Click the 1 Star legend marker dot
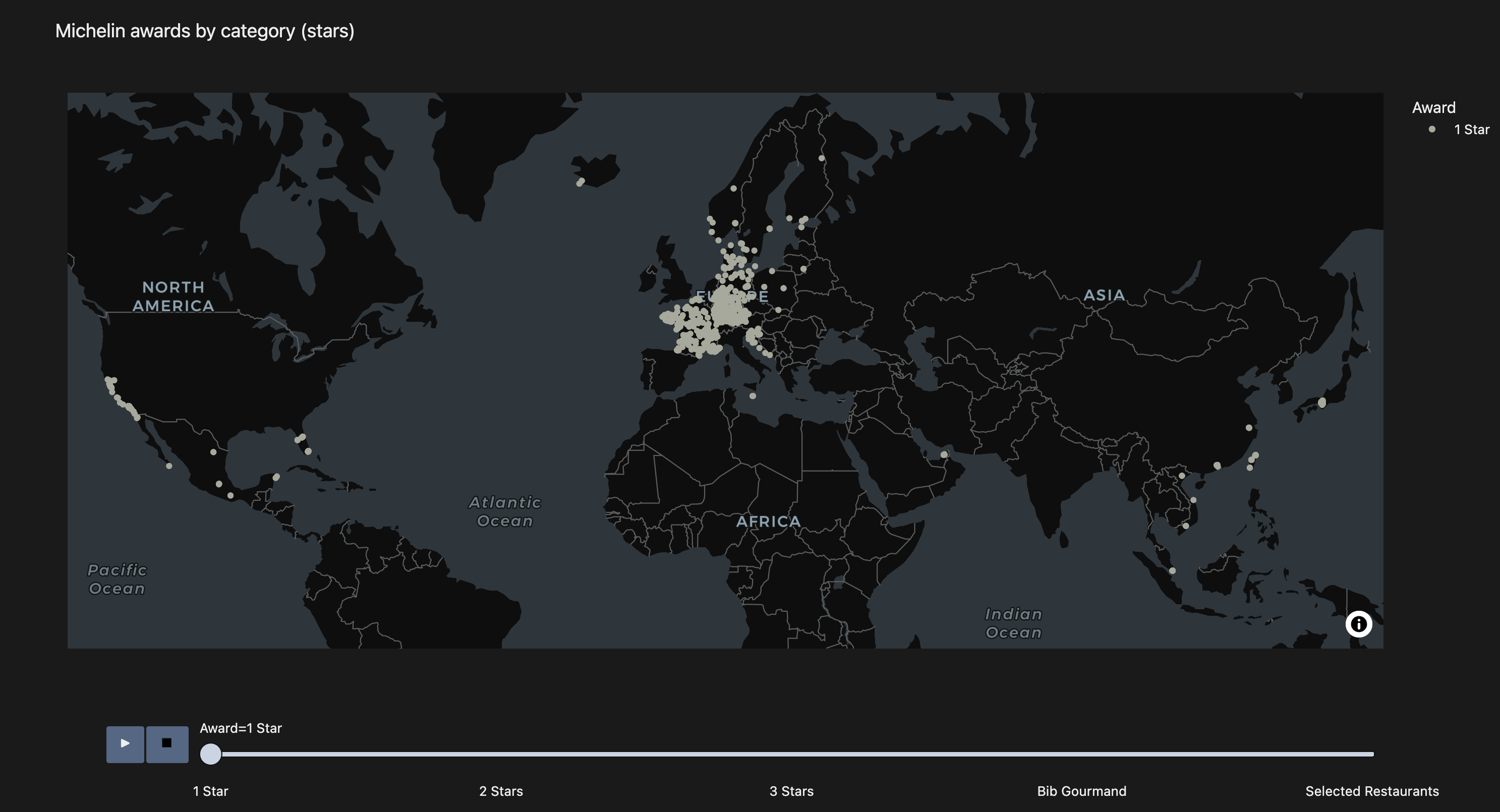The width and height of the screenshot is (1500, 812). 1432,129
